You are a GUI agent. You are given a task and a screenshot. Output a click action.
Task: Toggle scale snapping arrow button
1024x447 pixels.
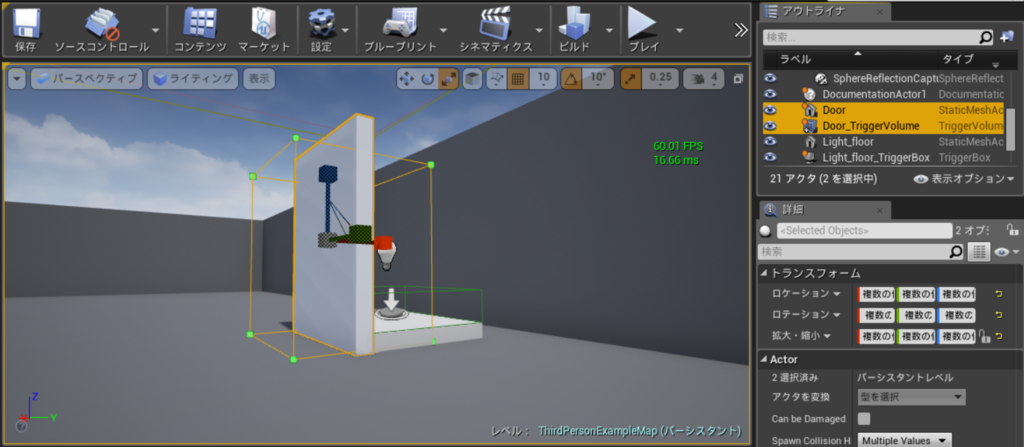click(x=631, y=79)
